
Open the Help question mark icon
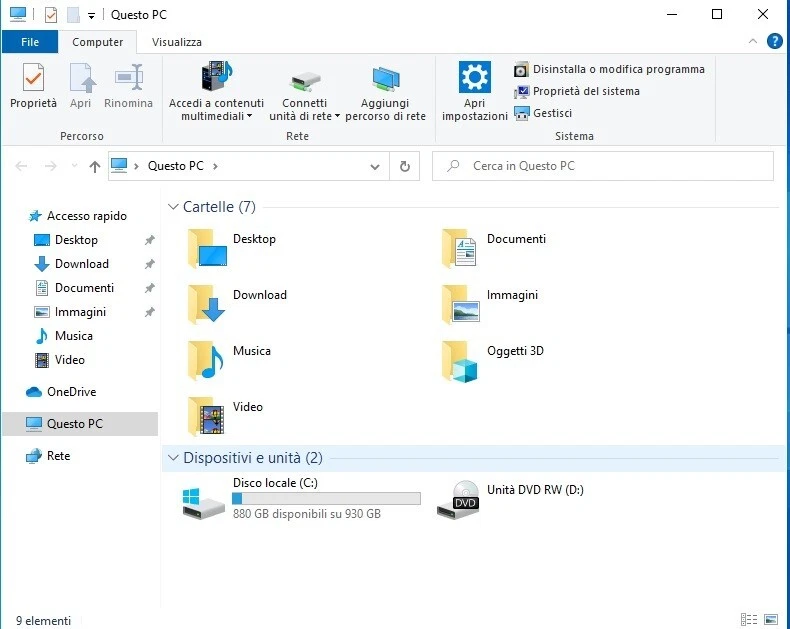[x=774, y=41]
